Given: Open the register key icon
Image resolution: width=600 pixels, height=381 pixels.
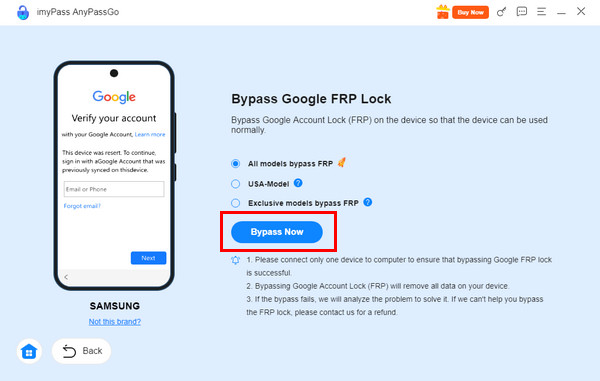Looking at the screenshot, I should (x=501, y=12).
